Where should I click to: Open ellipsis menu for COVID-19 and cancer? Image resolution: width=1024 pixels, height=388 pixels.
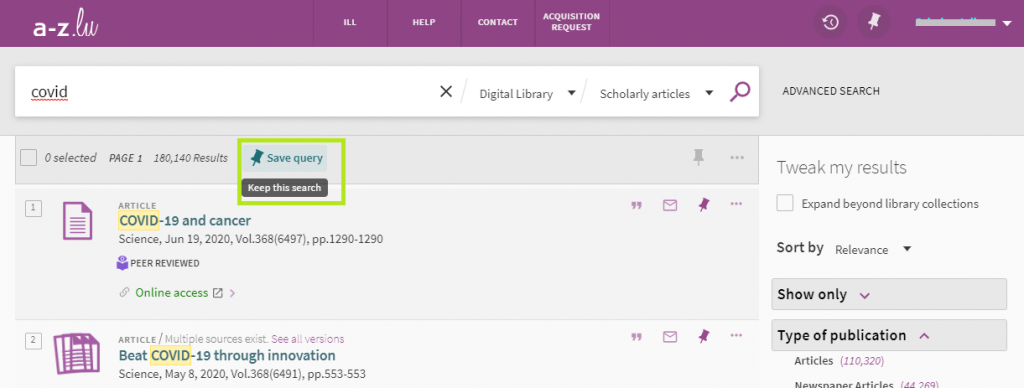pyautogui.click(x=737, y=204)
